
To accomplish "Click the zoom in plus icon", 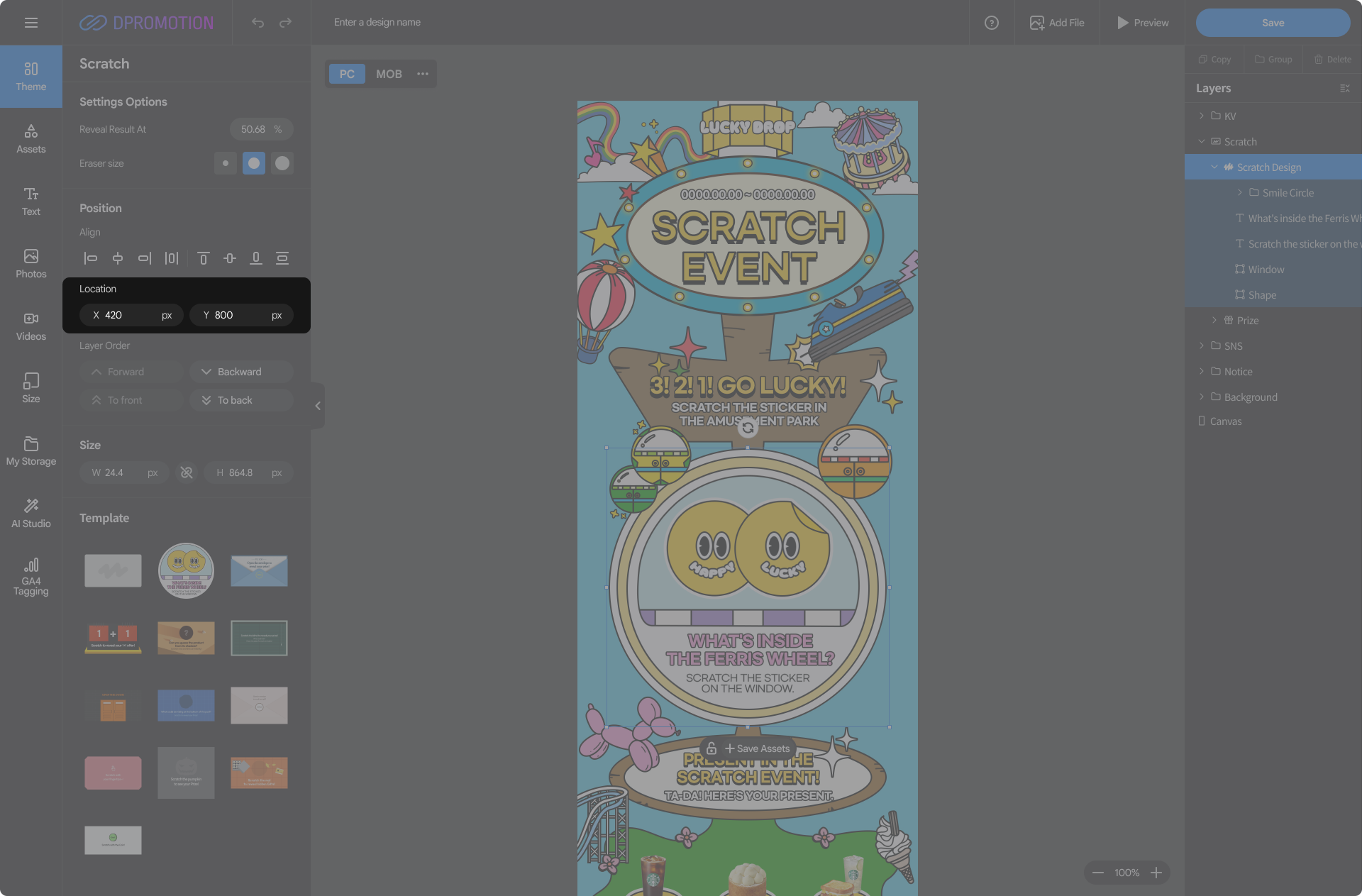I will (x=1156, y=873).
